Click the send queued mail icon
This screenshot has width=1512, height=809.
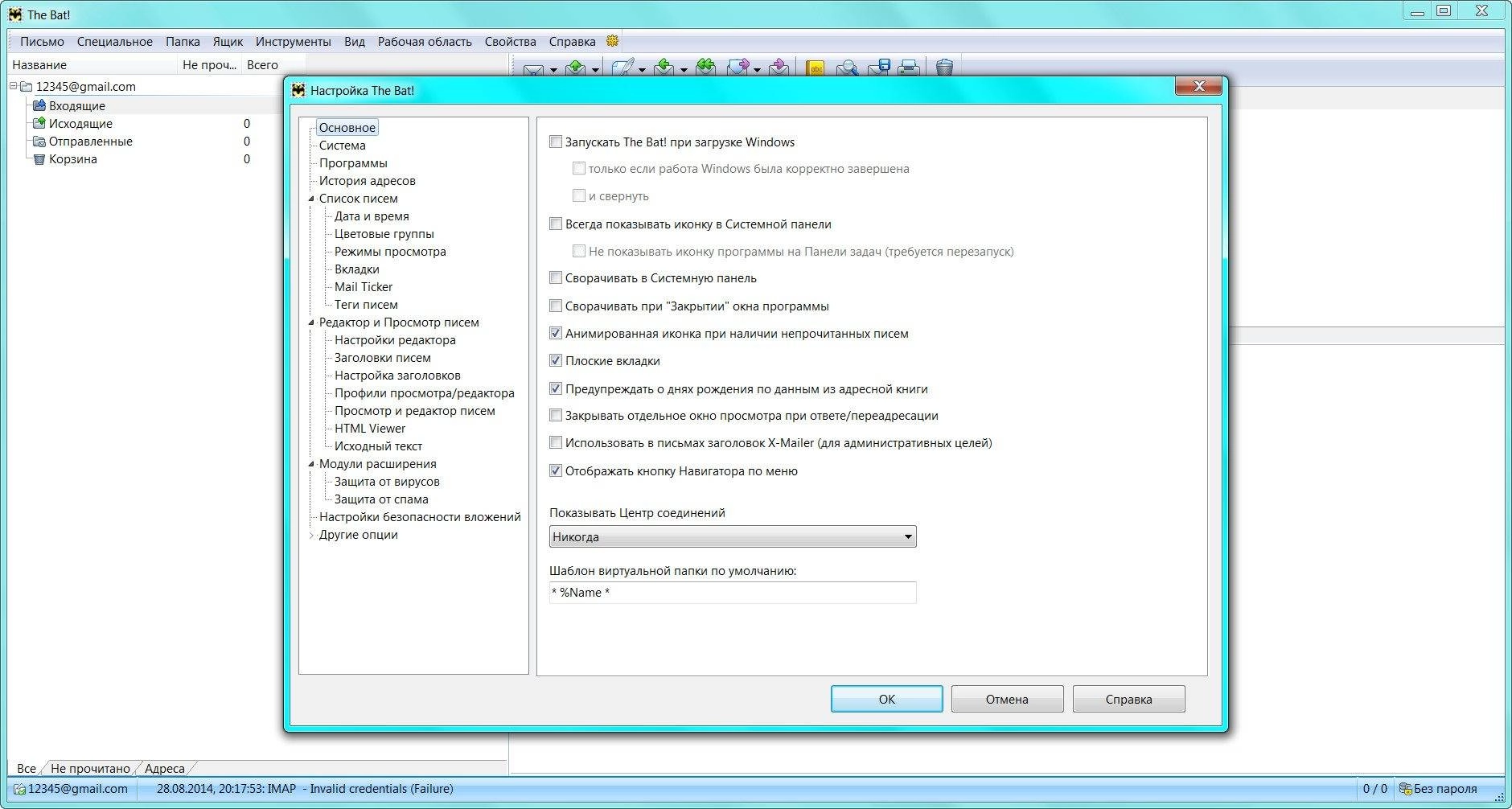coord(576,68)
